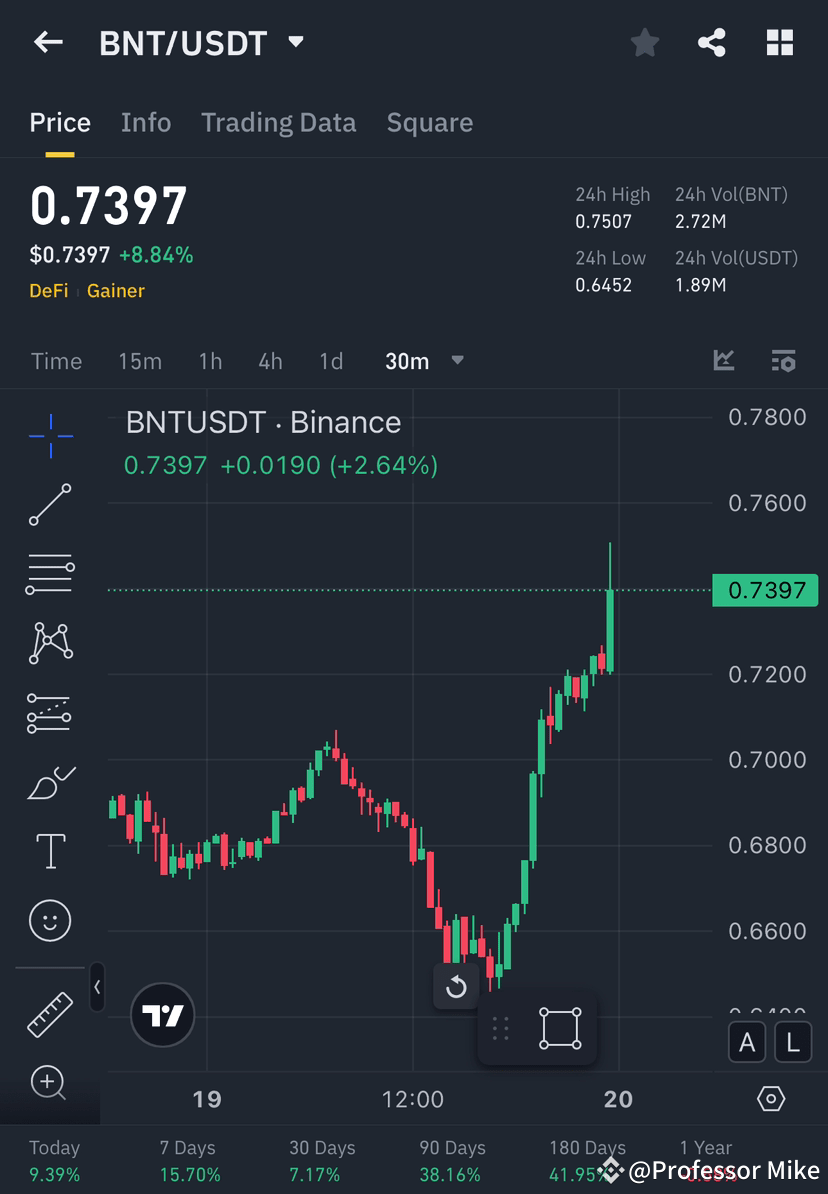Image resolution: width=828 pixels, height=1194 pixels.
Task: Select the rectangle selection tool in floating toolbar
Action: pyautogui.click(x=559, y=1028)
